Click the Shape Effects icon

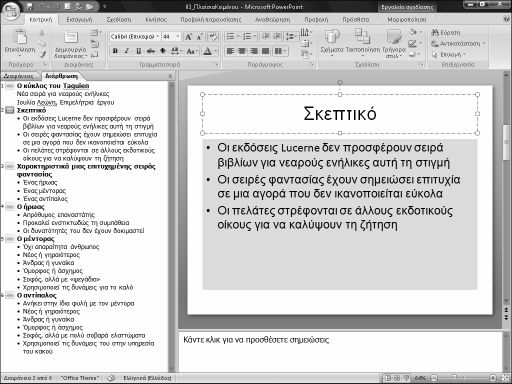pyautogui.click(x=413, y=54)
